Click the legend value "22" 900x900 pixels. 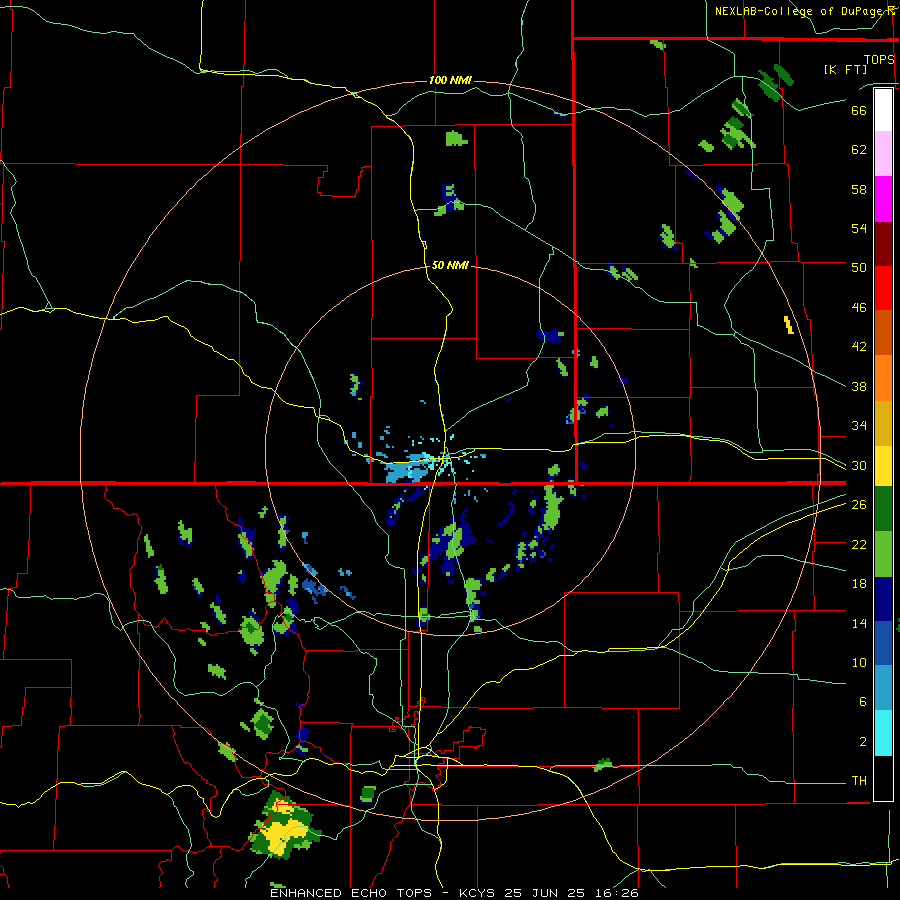859,544
